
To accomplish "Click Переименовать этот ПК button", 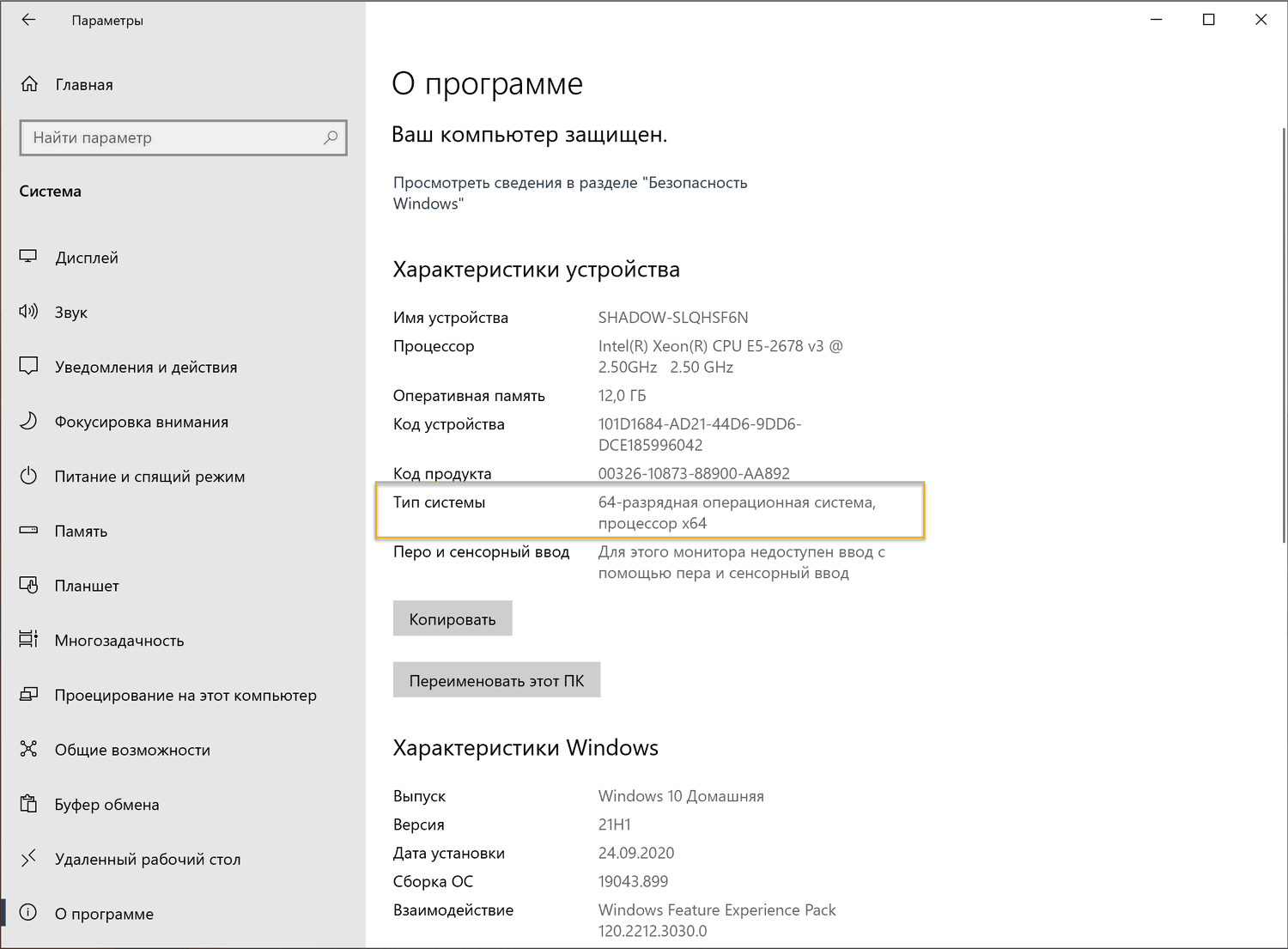I will tap(496, 680).
